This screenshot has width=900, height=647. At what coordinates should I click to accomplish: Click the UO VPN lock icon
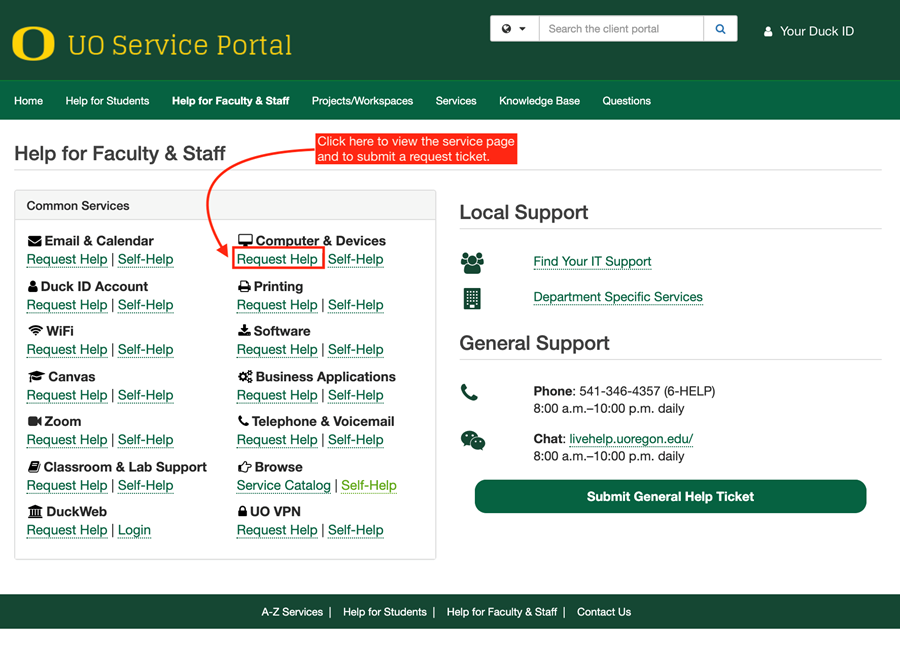pos(243,511)
